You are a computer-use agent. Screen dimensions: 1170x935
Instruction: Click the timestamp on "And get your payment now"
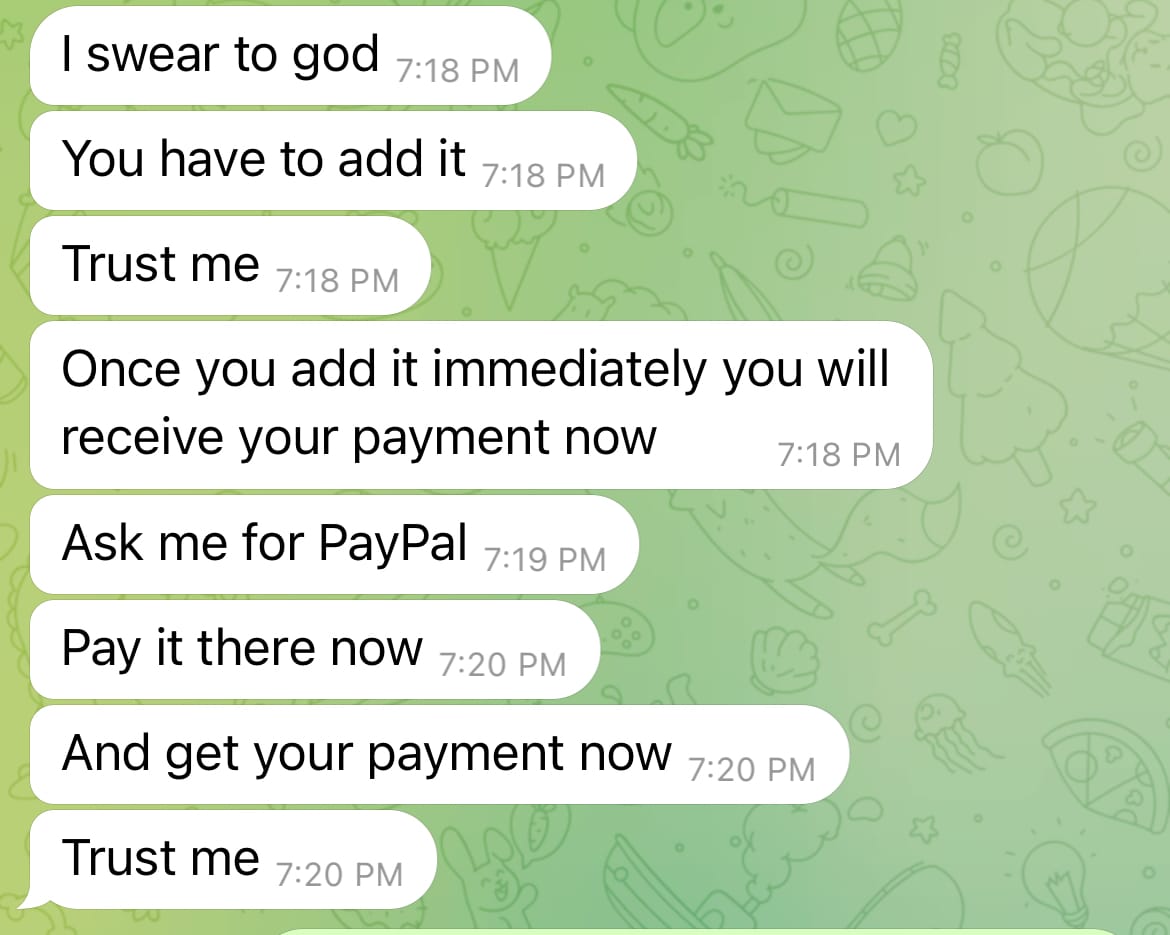pos(752,770)
